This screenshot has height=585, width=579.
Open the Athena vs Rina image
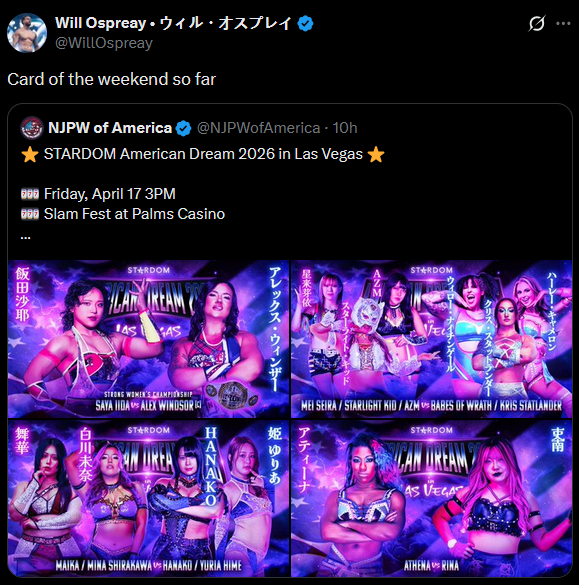pos(431,498)
